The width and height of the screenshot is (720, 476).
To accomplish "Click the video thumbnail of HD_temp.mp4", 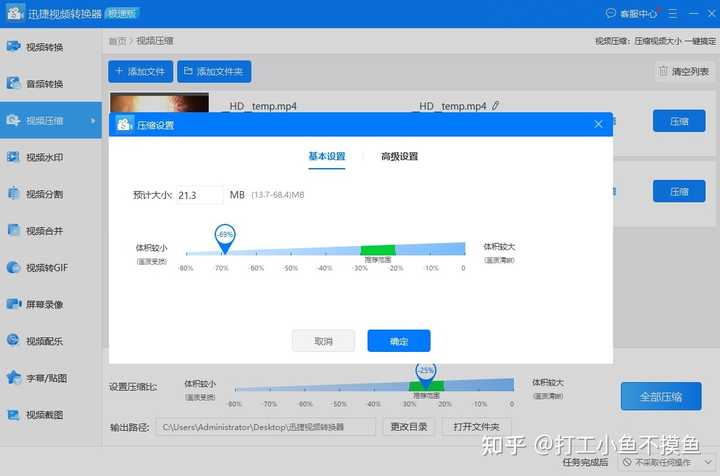I will pyautogui.click(x=159, y=102).
